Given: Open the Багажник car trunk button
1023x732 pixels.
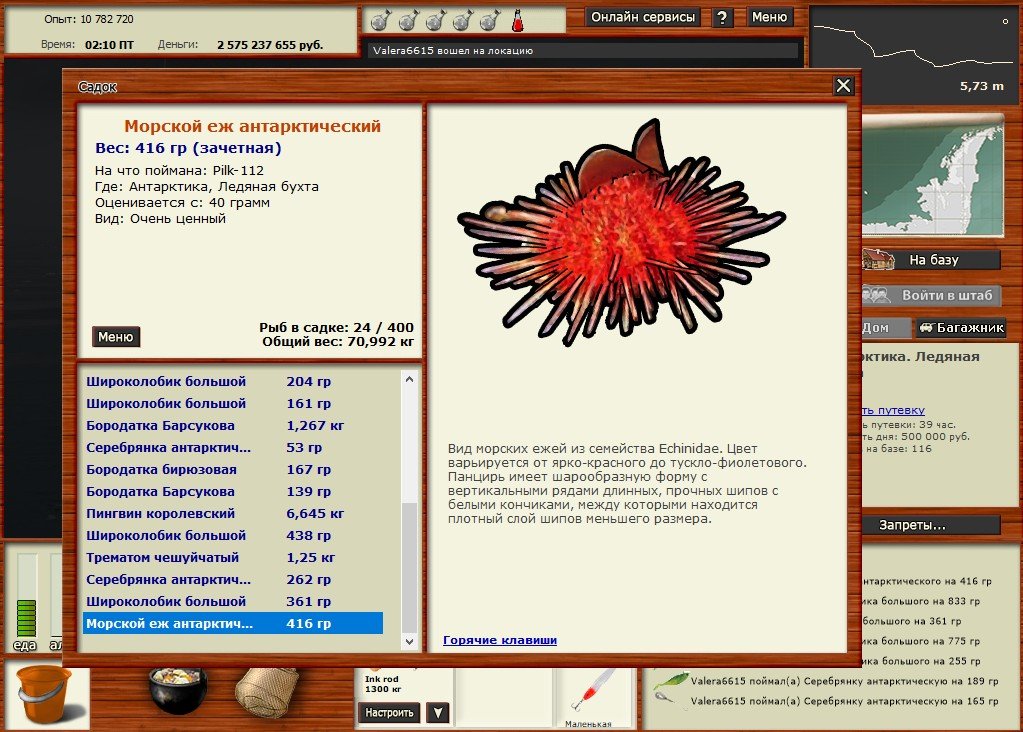Looking at the screenshot, I should (960, 327).
